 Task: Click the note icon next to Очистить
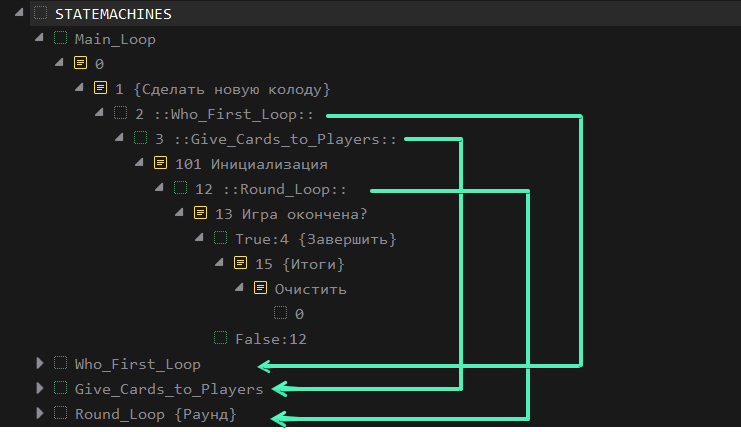click(x=260, y=288)
